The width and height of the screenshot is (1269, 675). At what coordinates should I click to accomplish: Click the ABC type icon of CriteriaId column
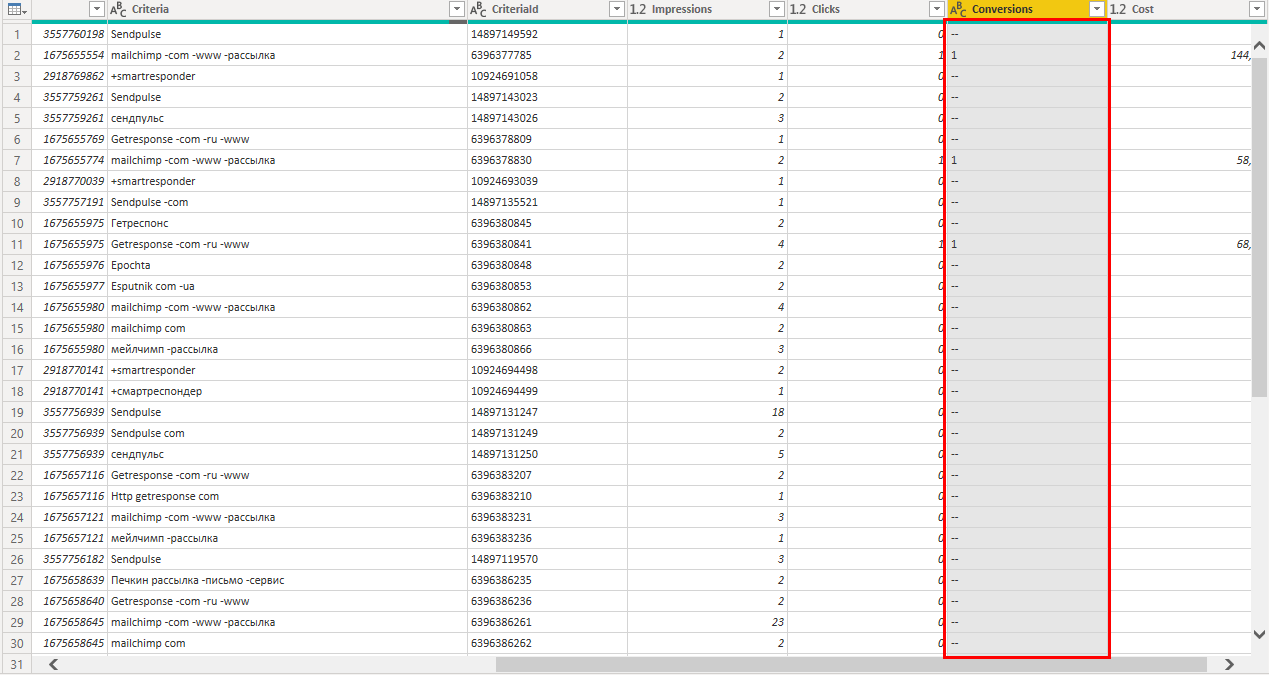[x=478, y=9]
